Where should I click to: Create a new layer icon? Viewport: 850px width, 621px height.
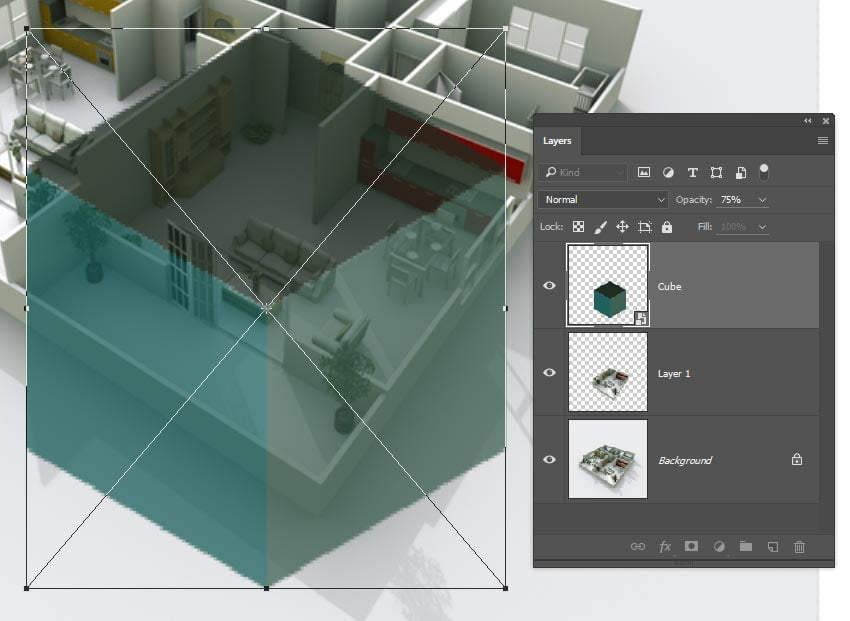point(773,546)
